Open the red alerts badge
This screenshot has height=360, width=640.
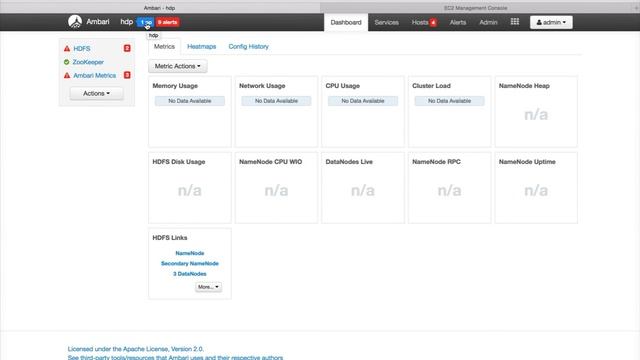(167, 22)
